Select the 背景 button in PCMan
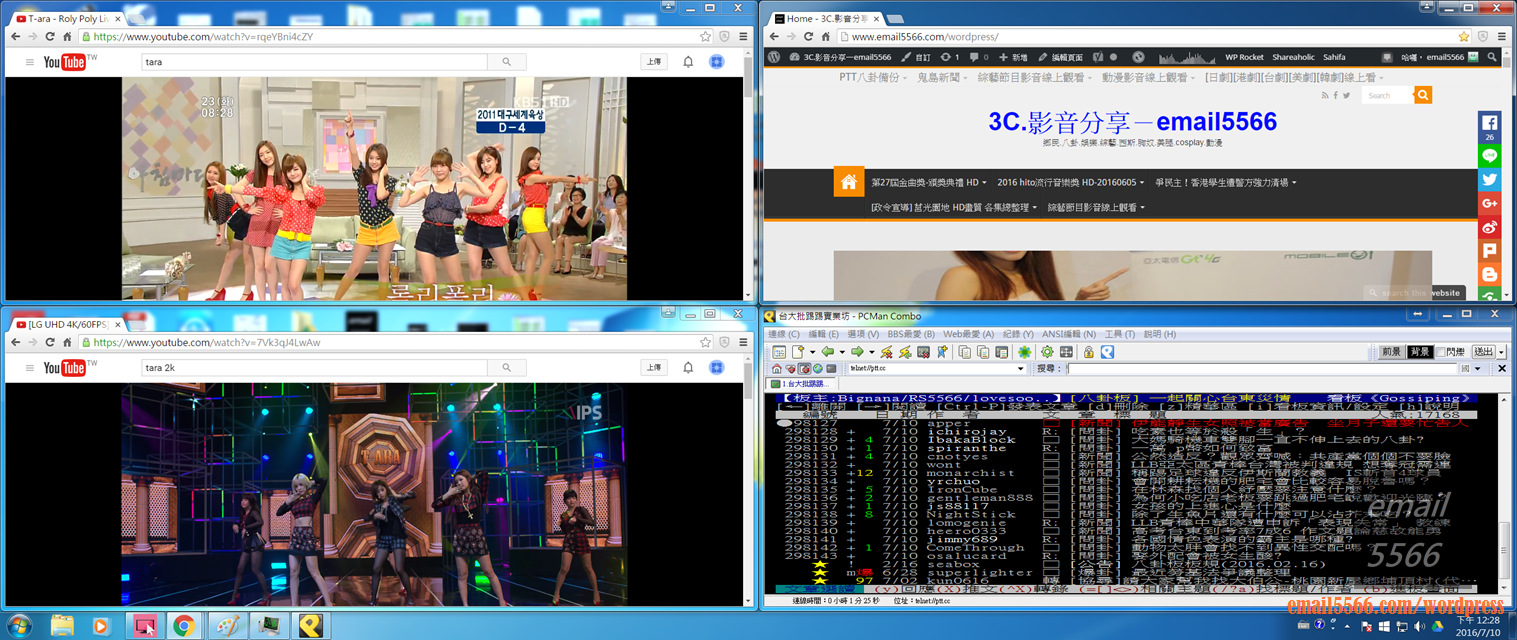Viewport: 1517px width, 640px height. (x=1419, y=352)
